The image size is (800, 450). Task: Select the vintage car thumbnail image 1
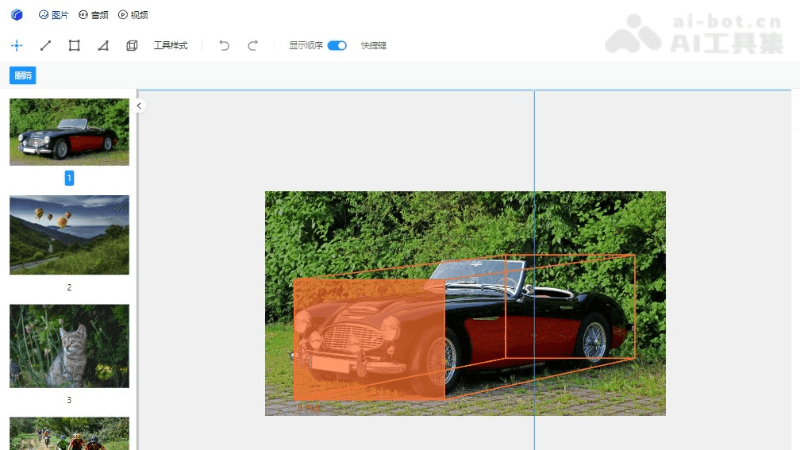pos(69,131)
